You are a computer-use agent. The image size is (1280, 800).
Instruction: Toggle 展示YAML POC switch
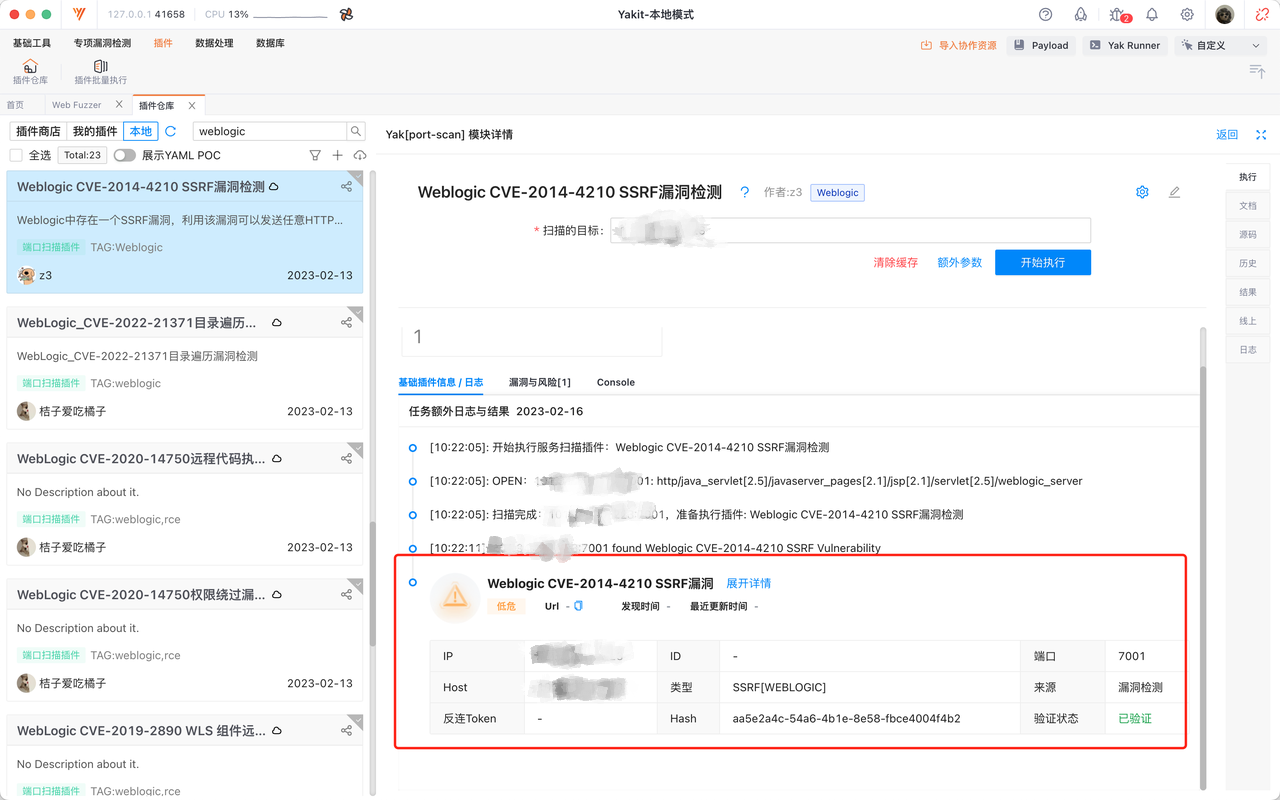tap(124, 155)
